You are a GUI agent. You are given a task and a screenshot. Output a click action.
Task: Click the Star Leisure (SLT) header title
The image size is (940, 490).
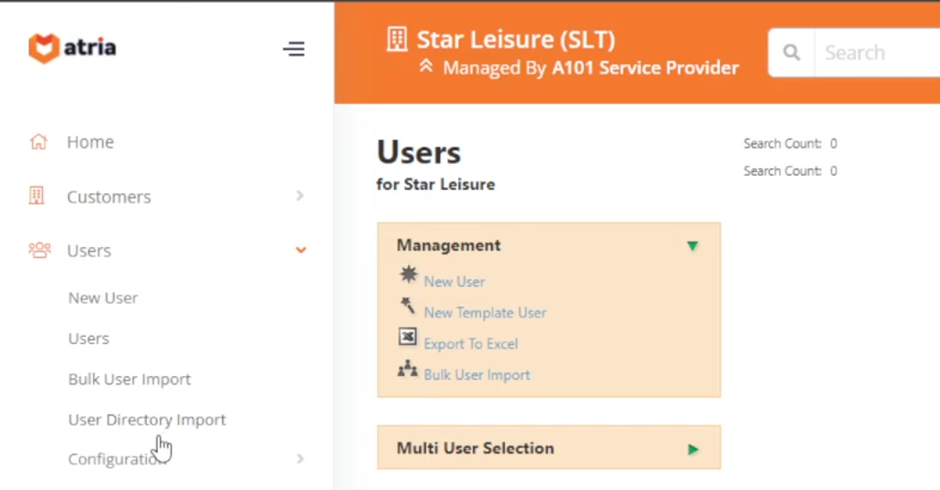click(x=516, y=40)
